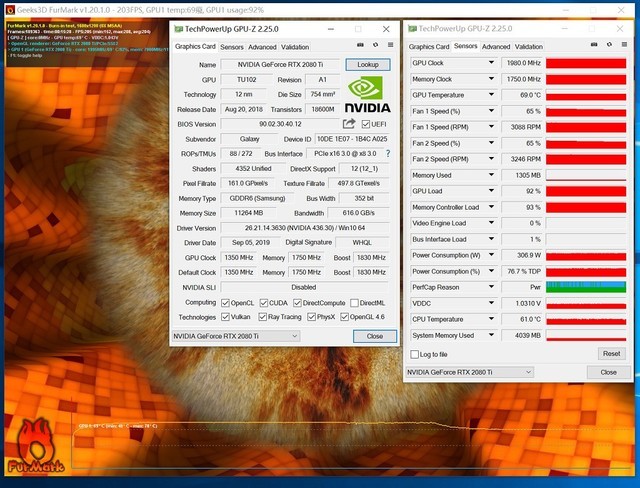Switch to Validation tab in left GPU-Z window
This screenshot has width=640, height=488.
coord(295,47)
